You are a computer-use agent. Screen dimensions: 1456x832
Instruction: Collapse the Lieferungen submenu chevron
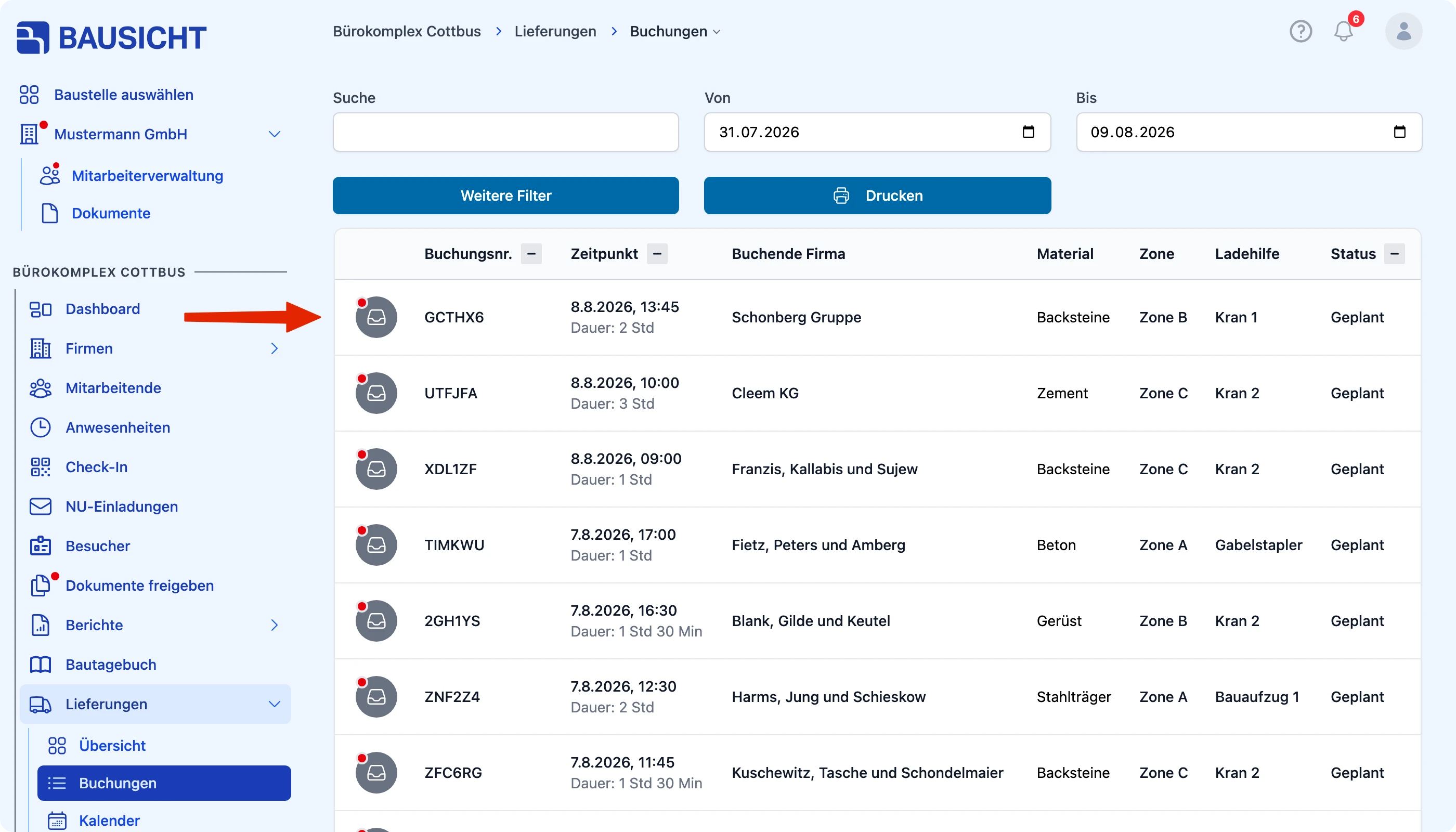(x=274, y=704)
